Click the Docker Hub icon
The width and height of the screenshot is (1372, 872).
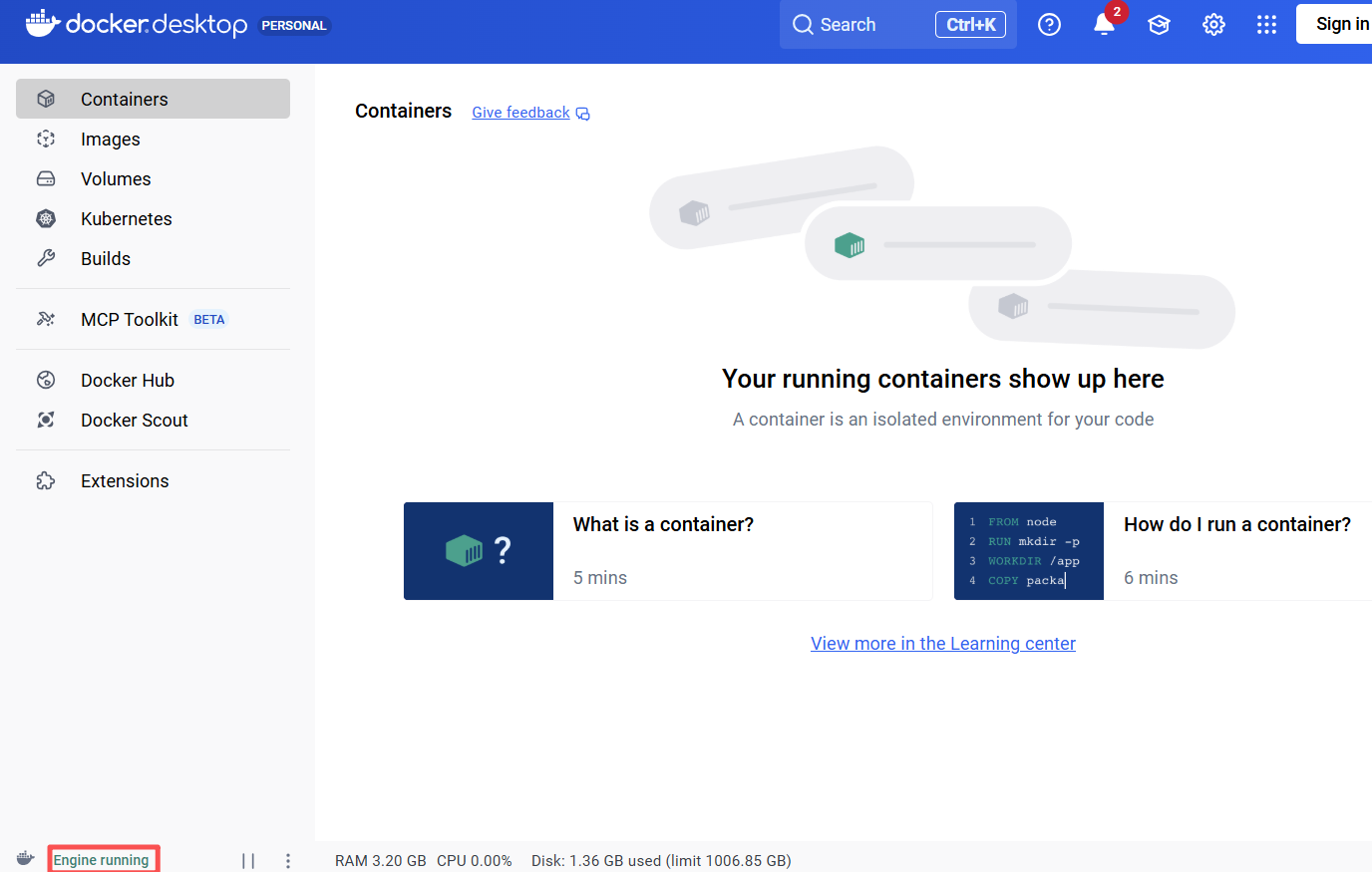coord(46,380)
